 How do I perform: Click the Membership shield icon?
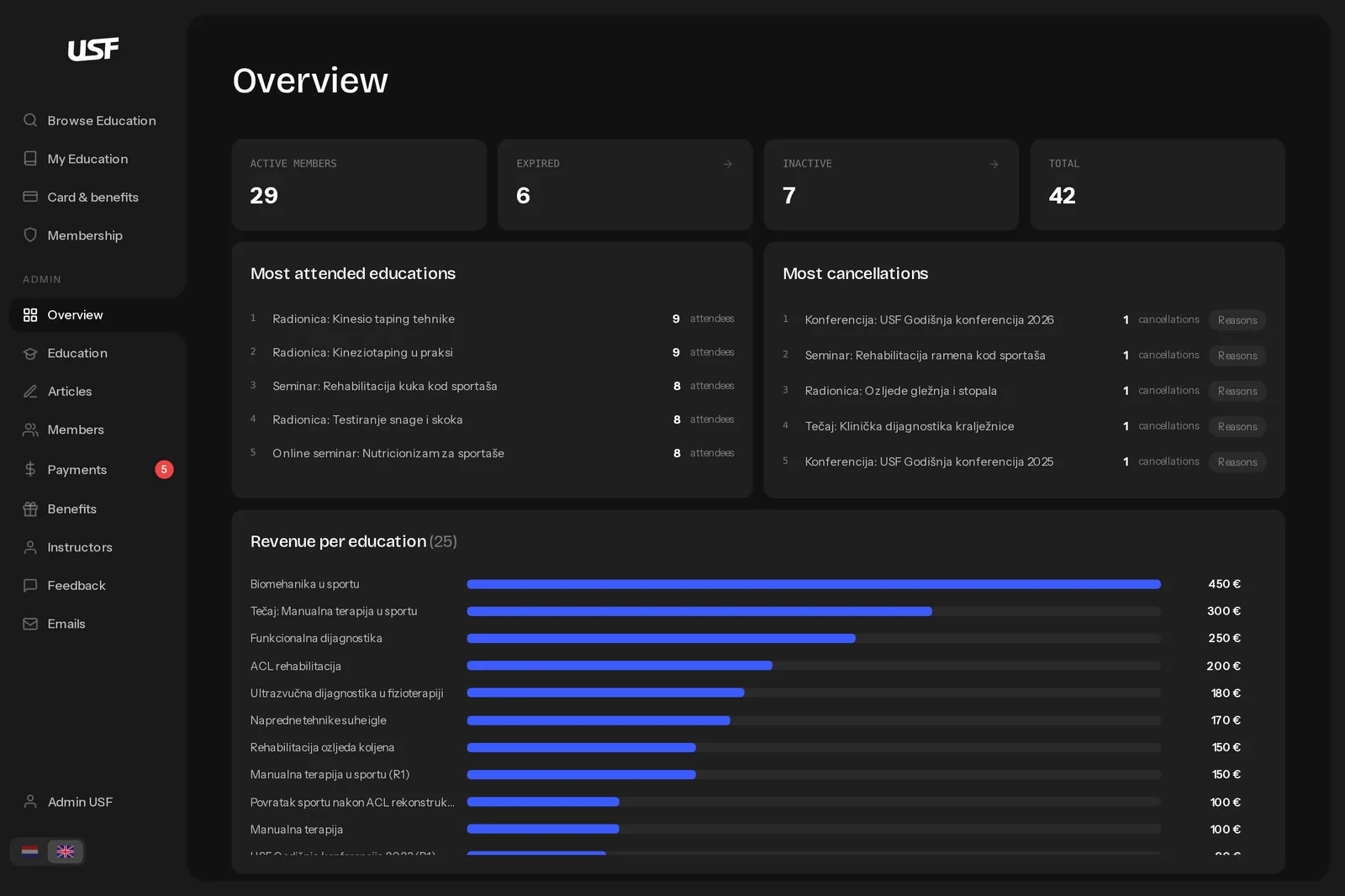30,235
